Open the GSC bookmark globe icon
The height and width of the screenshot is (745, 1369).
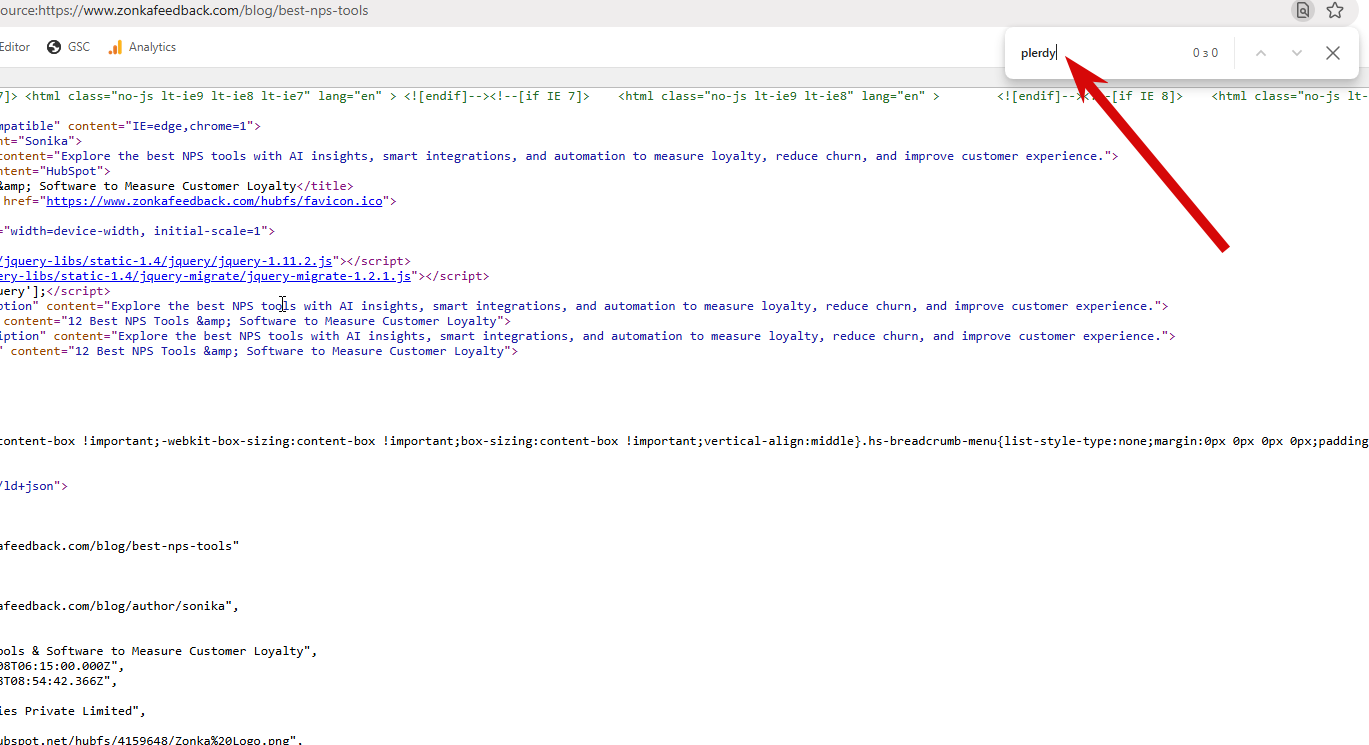[x=54, y=47]
